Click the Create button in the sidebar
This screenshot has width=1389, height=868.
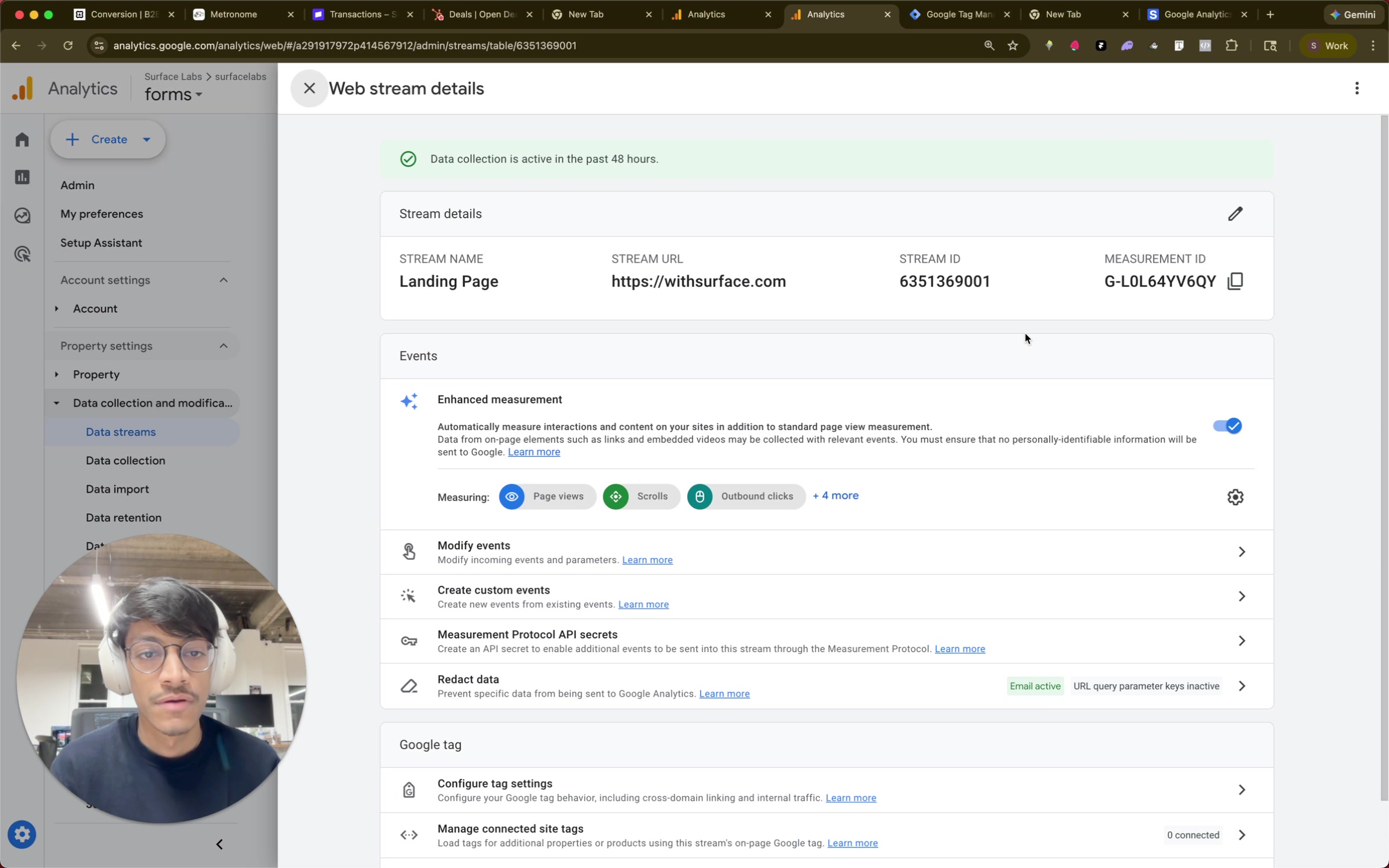click(108, 139)
